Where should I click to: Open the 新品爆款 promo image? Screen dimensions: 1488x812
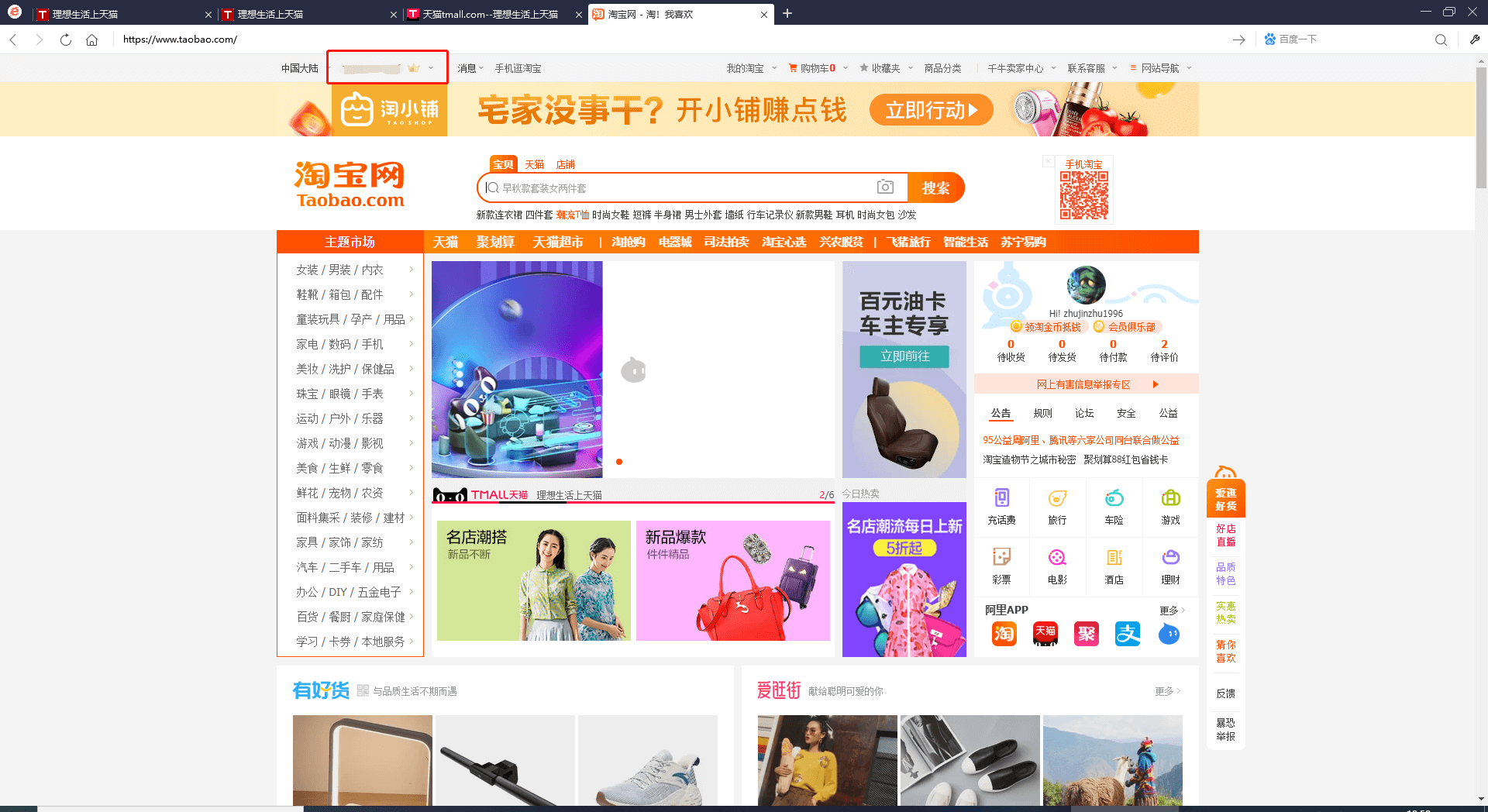733,580
